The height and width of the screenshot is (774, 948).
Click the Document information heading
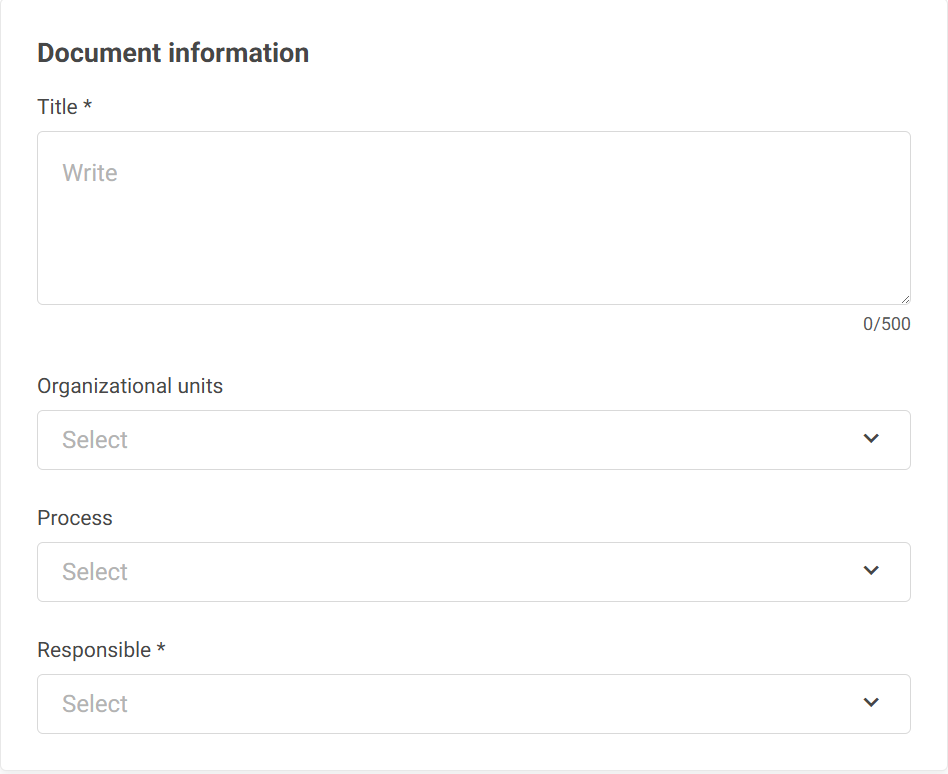173,53
